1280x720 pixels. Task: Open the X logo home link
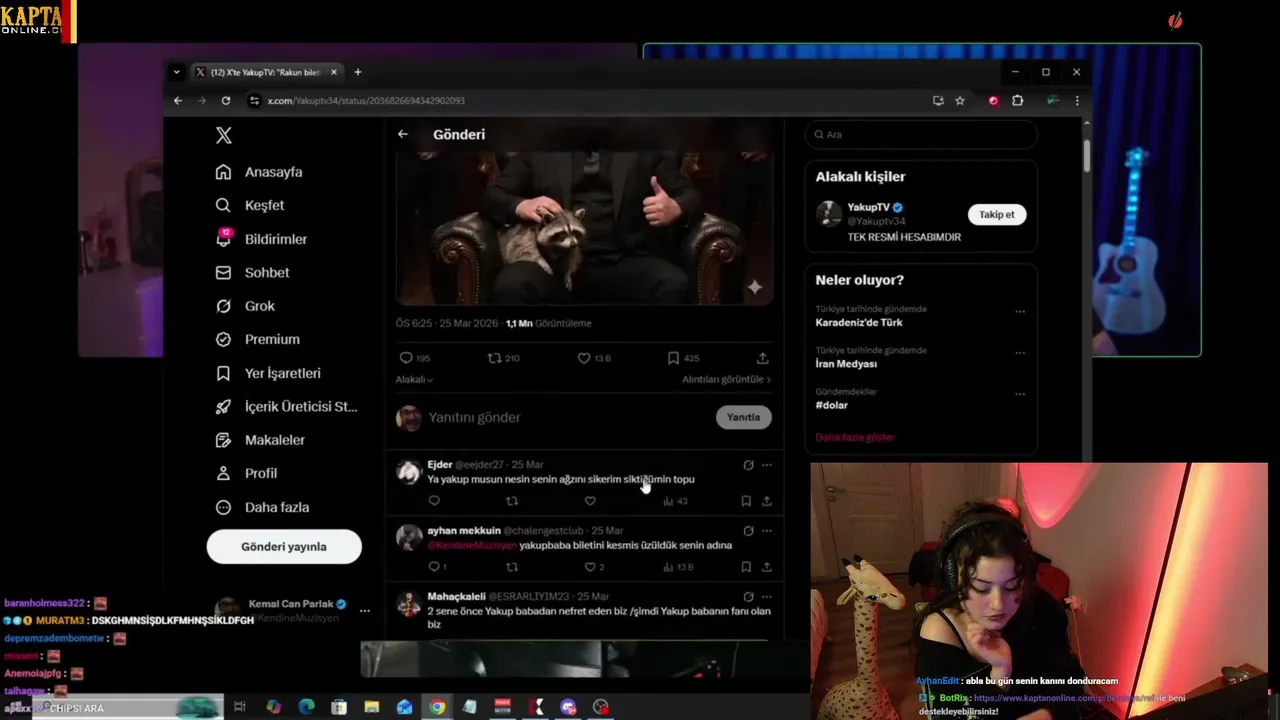point(224,136)
